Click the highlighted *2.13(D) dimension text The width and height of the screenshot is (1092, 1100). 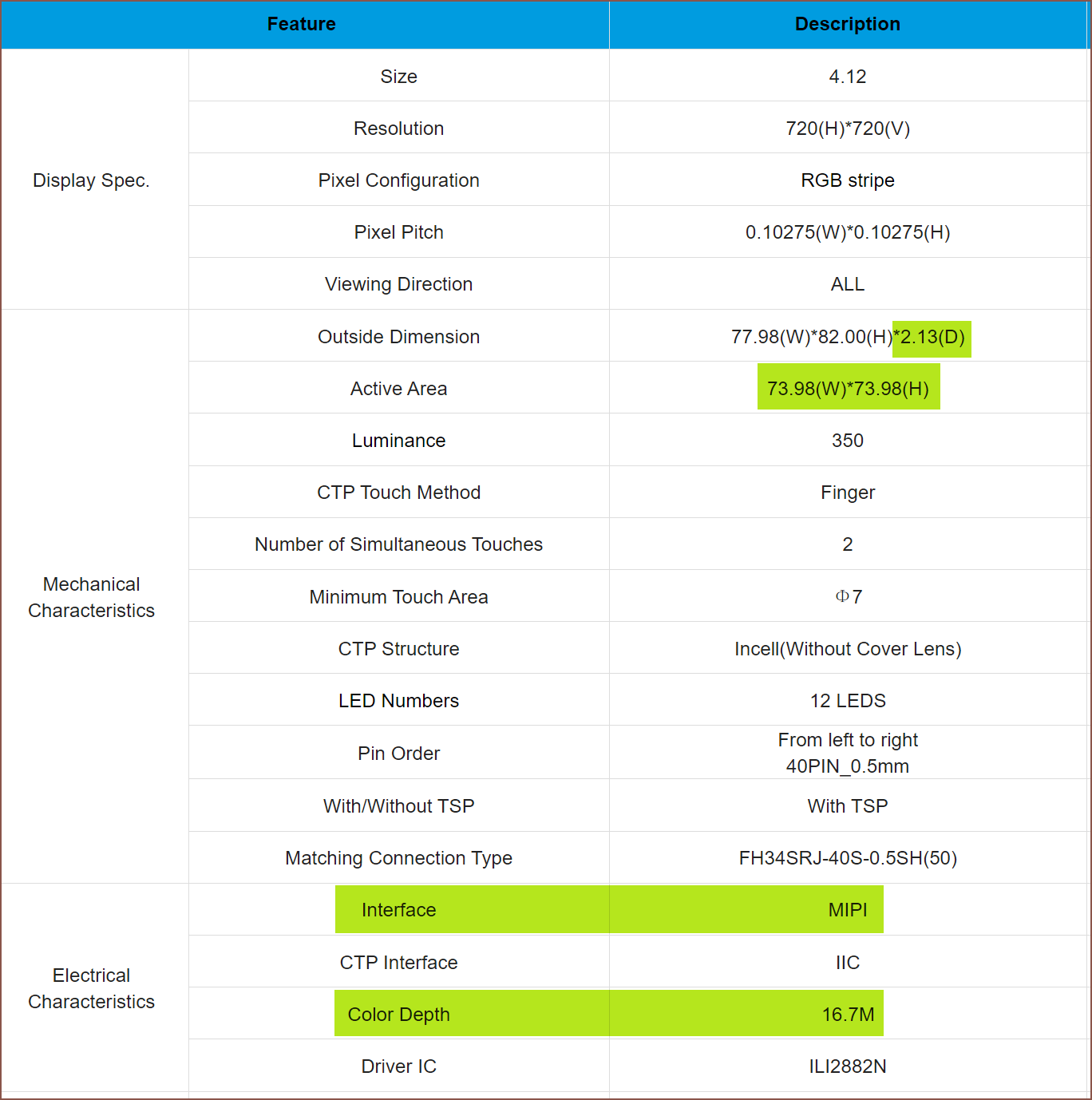click(931, 337)
